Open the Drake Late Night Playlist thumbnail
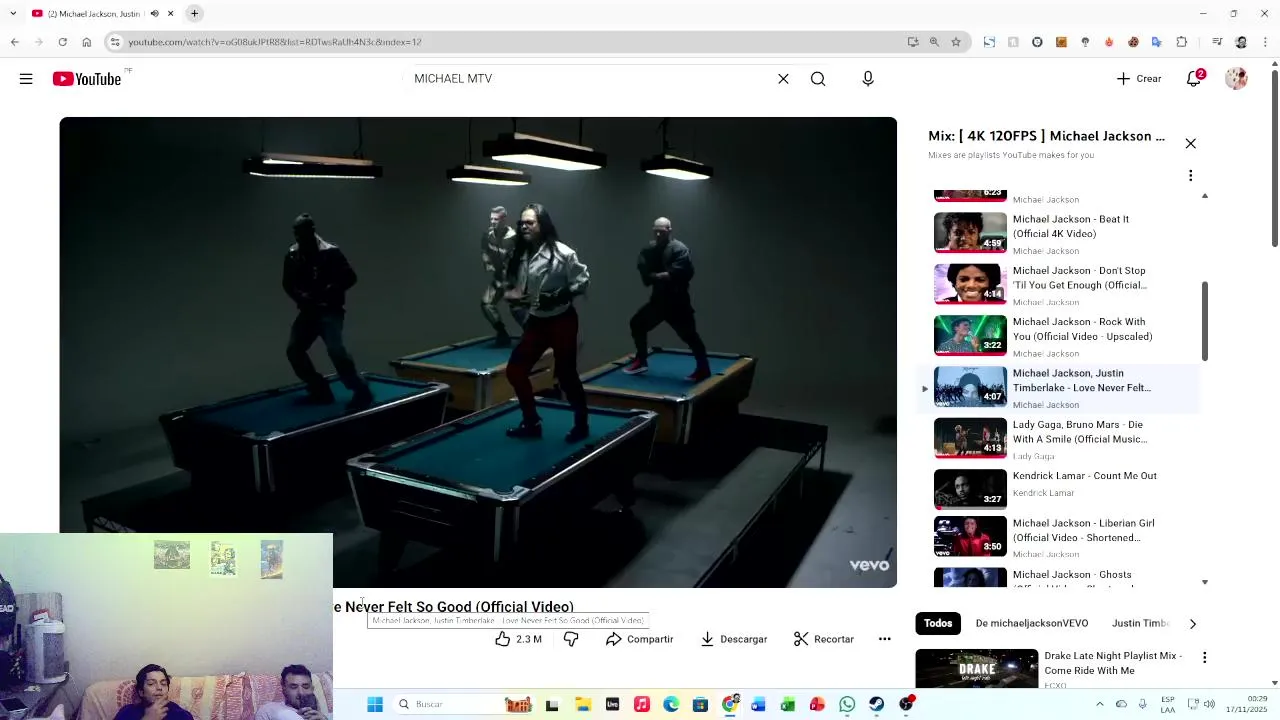This screenshot has width=1280, height=720. (976, 669)
